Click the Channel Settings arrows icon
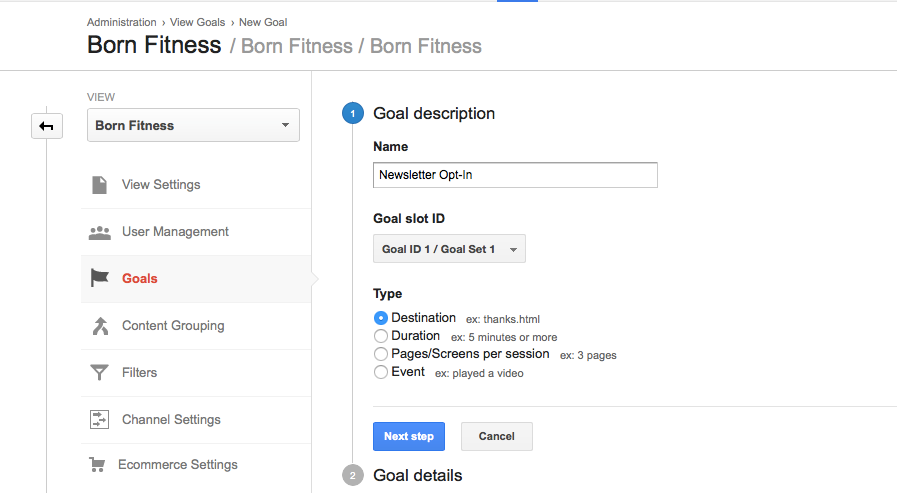The image size is (897, 493). click(100, 420)
